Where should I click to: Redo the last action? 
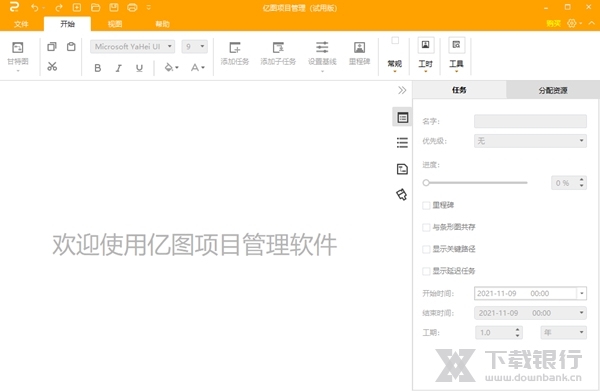pos(59,7)
